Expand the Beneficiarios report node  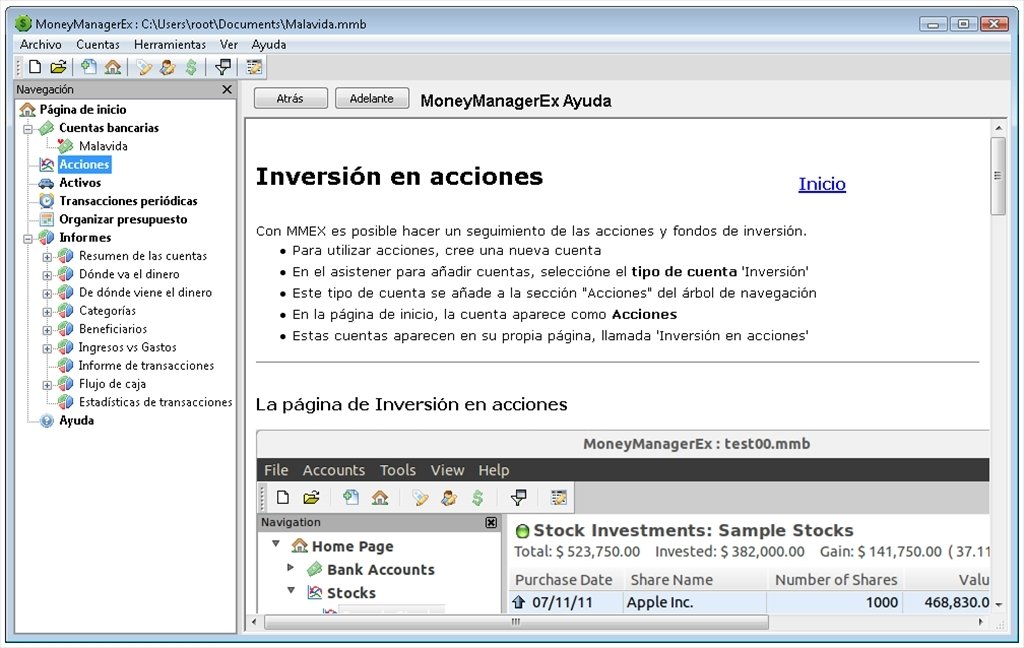(48, 330)
